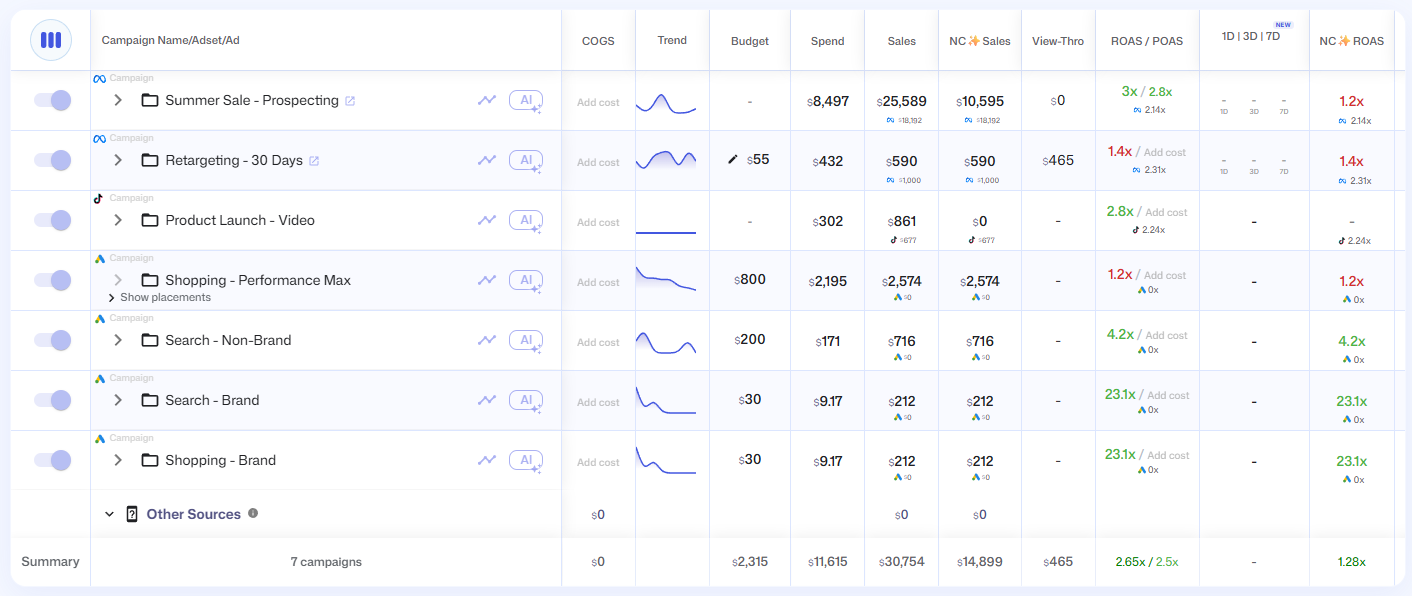Screen dimensions: 1412x596
Task: Sort by Spend column header
Action: point(827,41)
